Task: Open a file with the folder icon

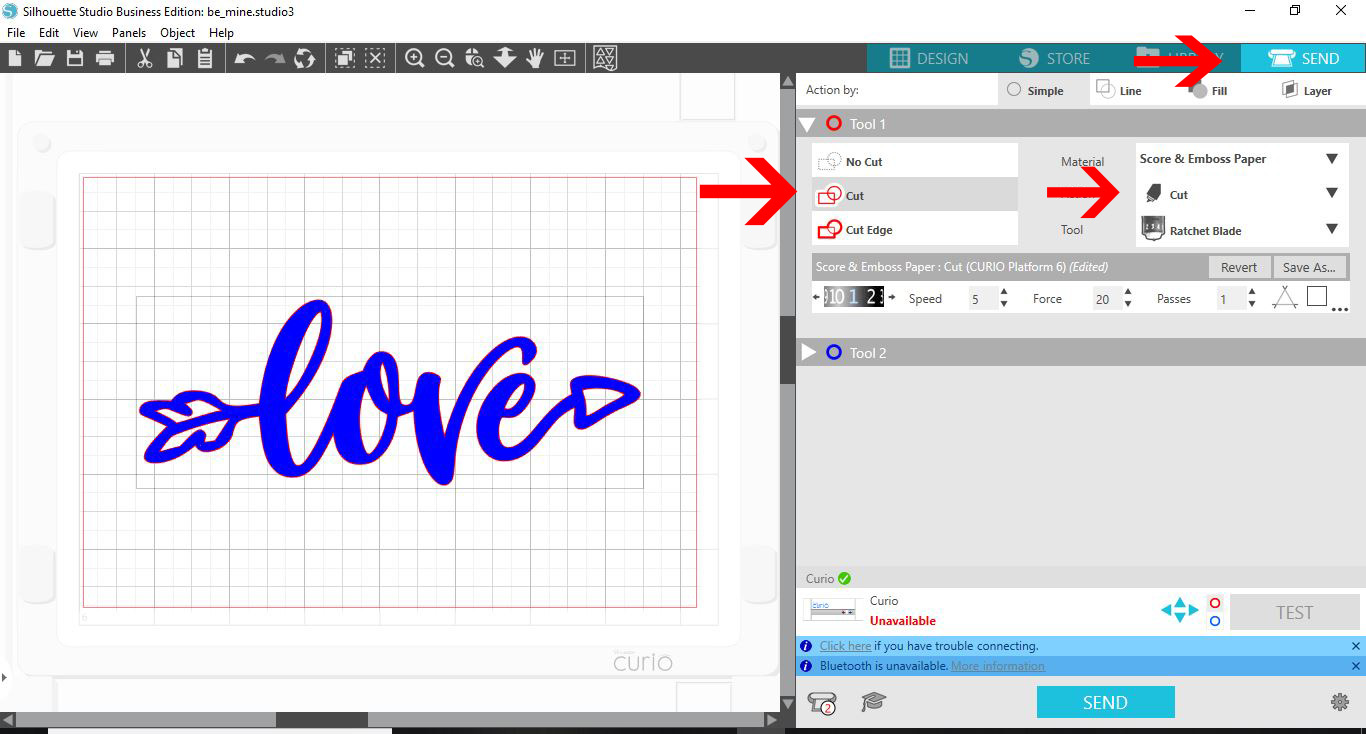Action: (x=44, y=58)
